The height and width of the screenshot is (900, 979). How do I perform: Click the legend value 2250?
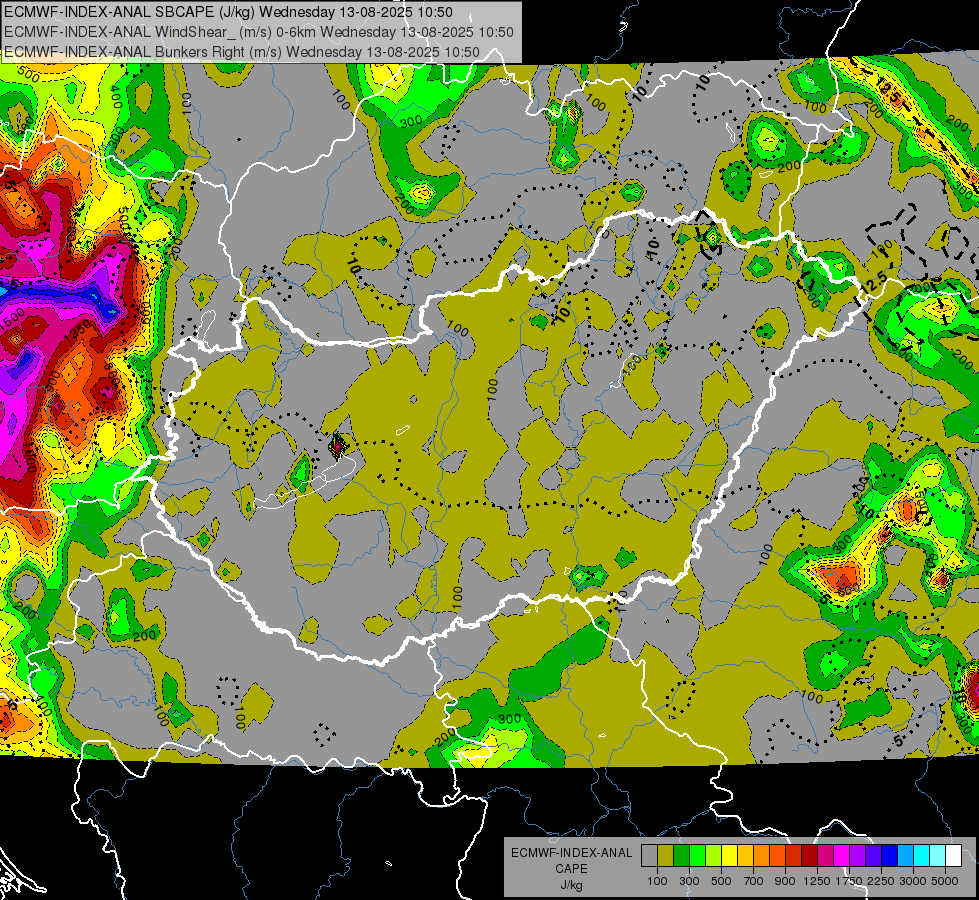(882, 881)
